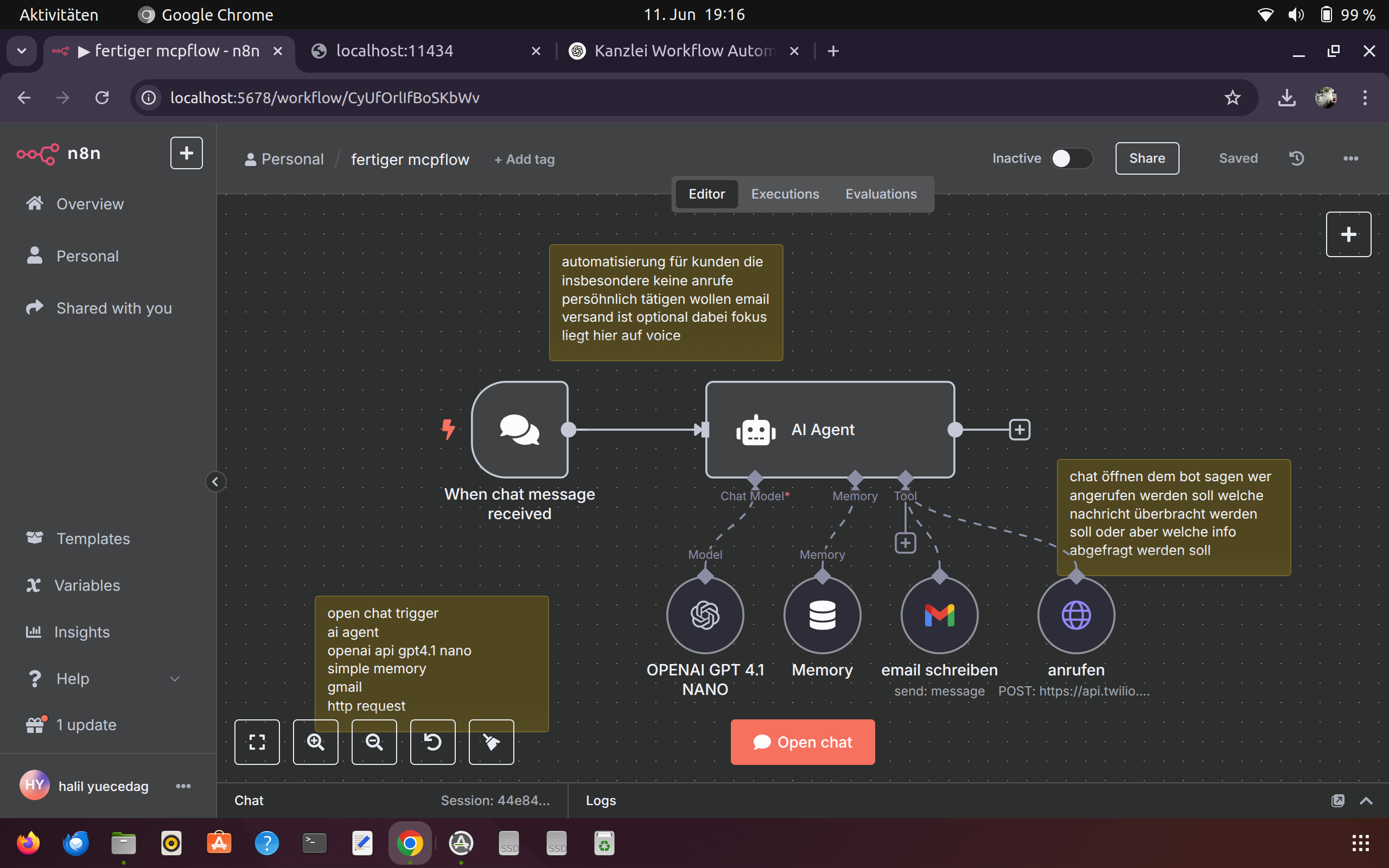Click the tidy up workflow icon
This screenshot has height=868, width=1389.
[492, 742]
